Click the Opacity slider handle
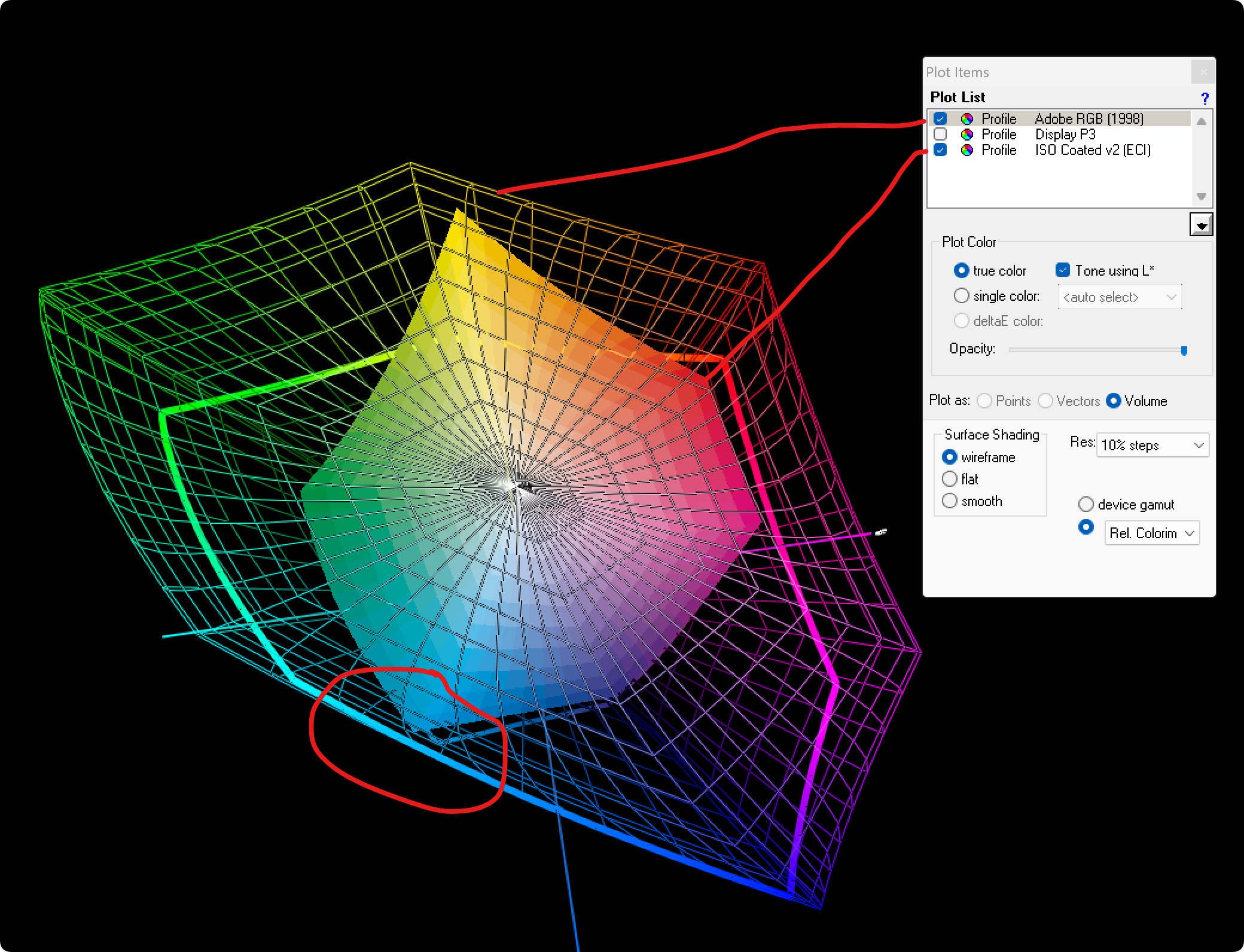The width and height of the screenshot is (1244, 952). coord(1184,350)
